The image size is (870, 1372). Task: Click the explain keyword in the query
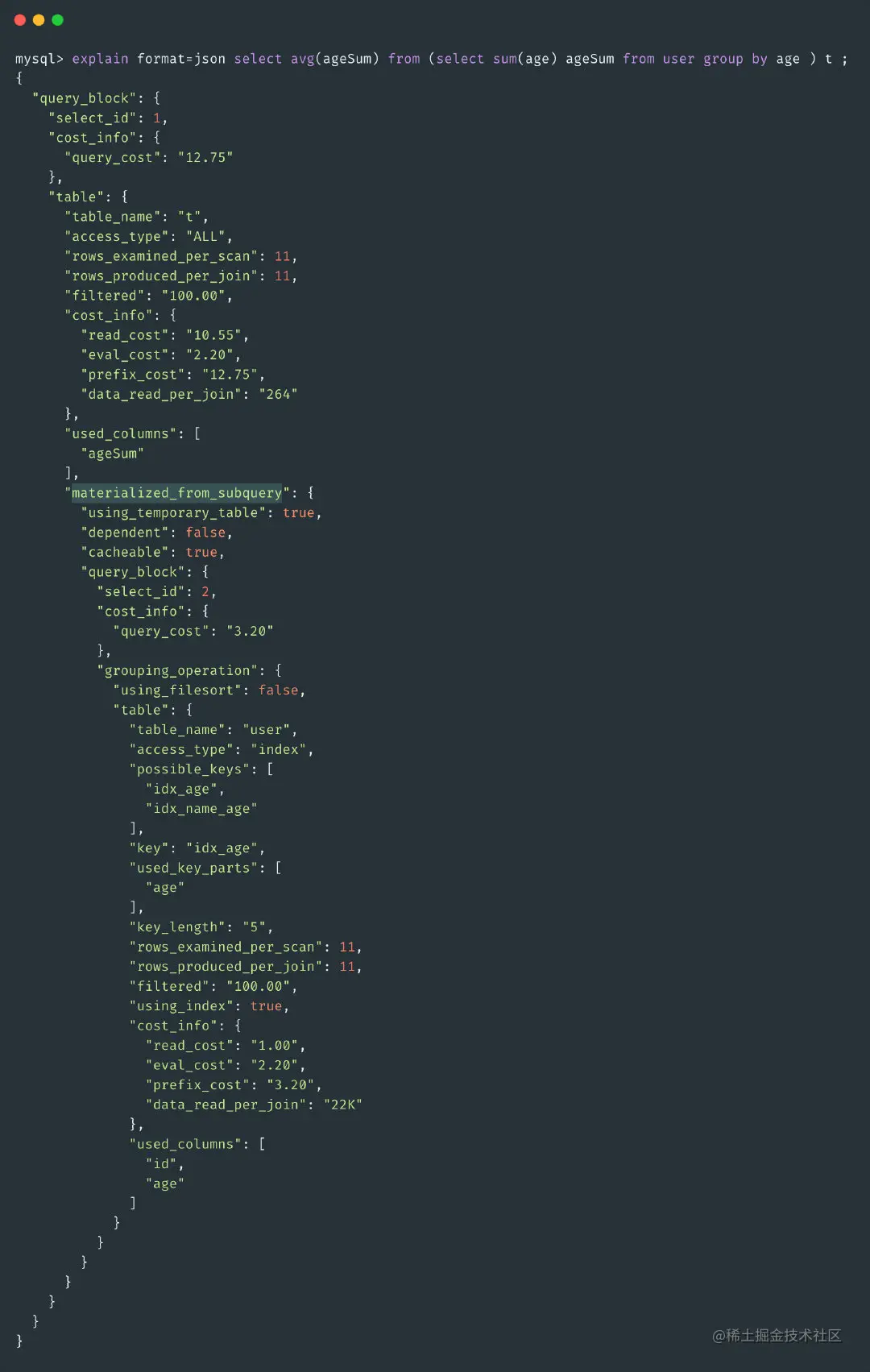pyautogui.click(x=100, y=59)
